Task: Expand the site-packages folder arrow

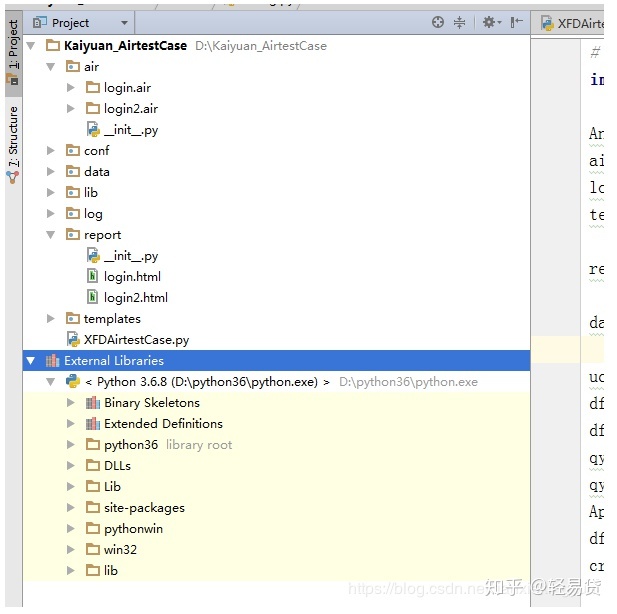Action: click(x=71, y=508)
